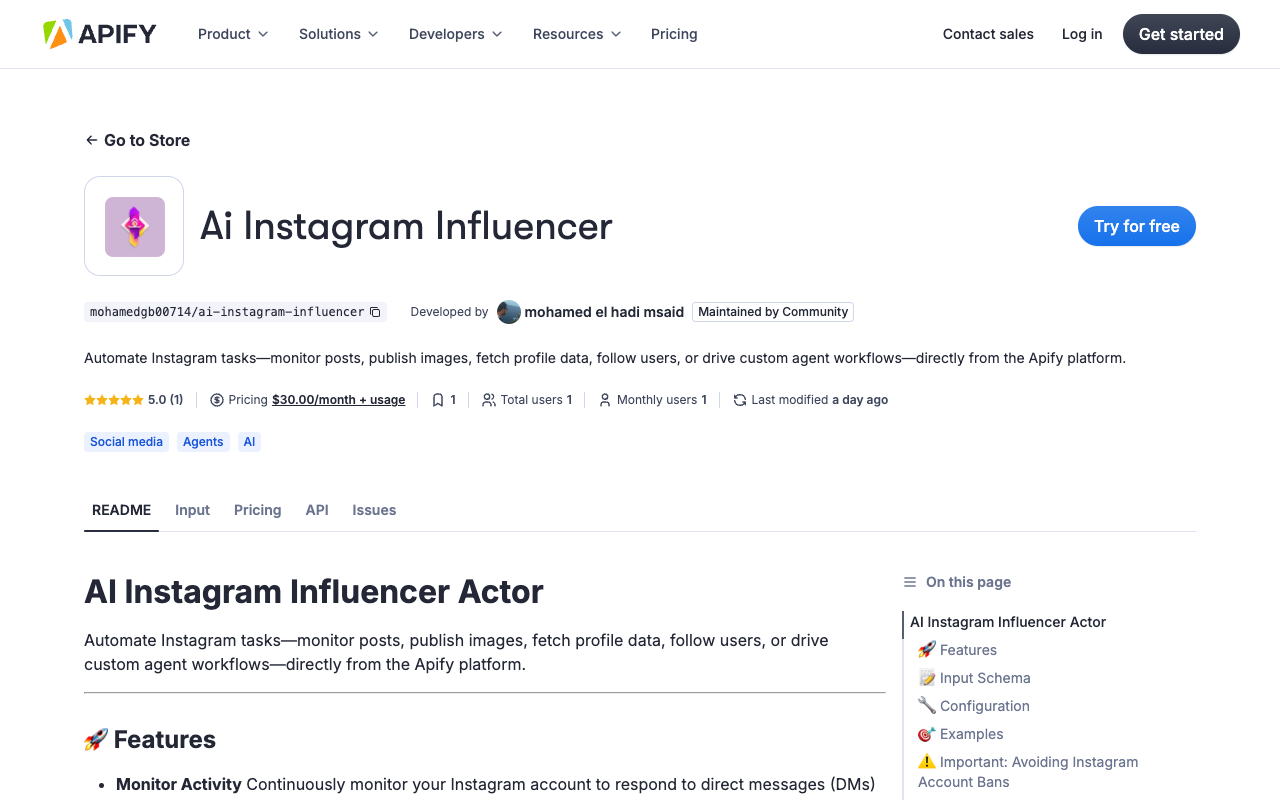Select the Agents category tag
The image size is (1280, 800).
pos(203,442)
